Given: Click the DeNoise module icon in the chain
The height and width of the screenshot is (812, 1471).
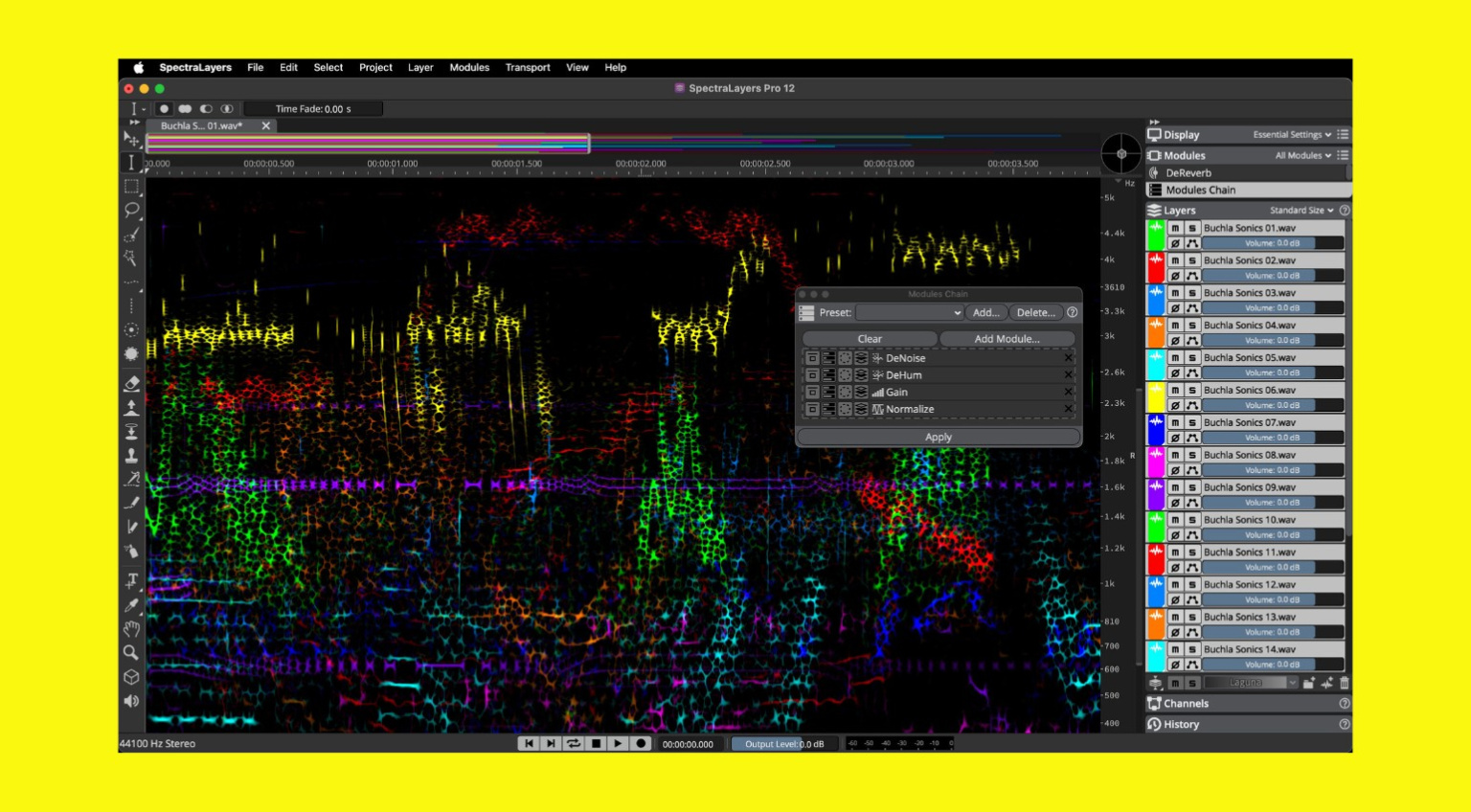Looking at the screenshot, I should [876, 357].
